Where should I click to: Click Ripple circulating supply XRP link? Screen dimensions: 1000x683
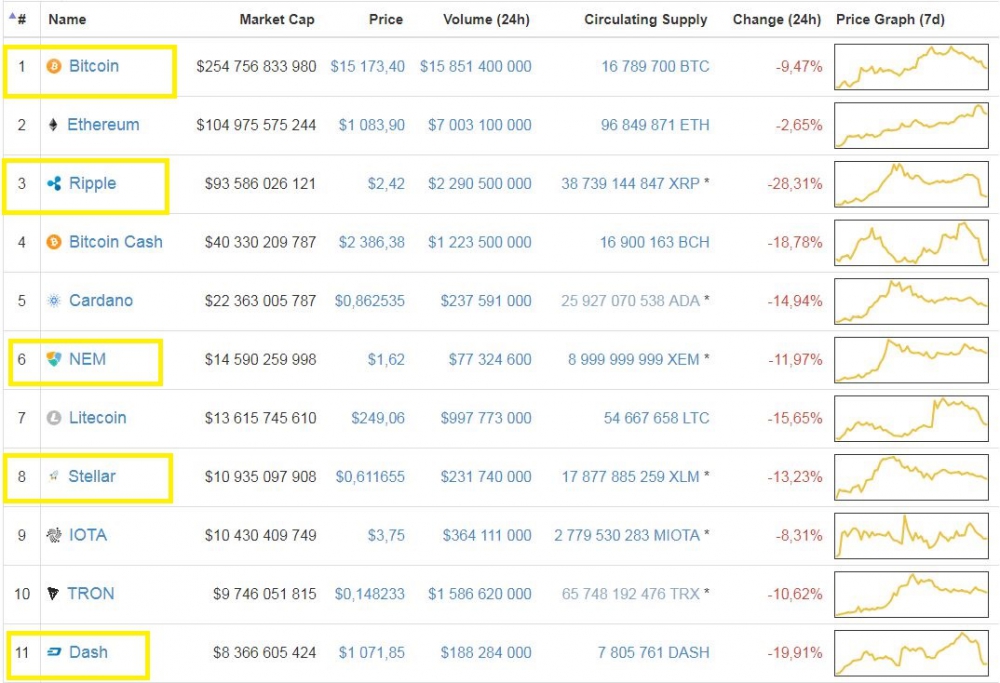tap(630, 184)
